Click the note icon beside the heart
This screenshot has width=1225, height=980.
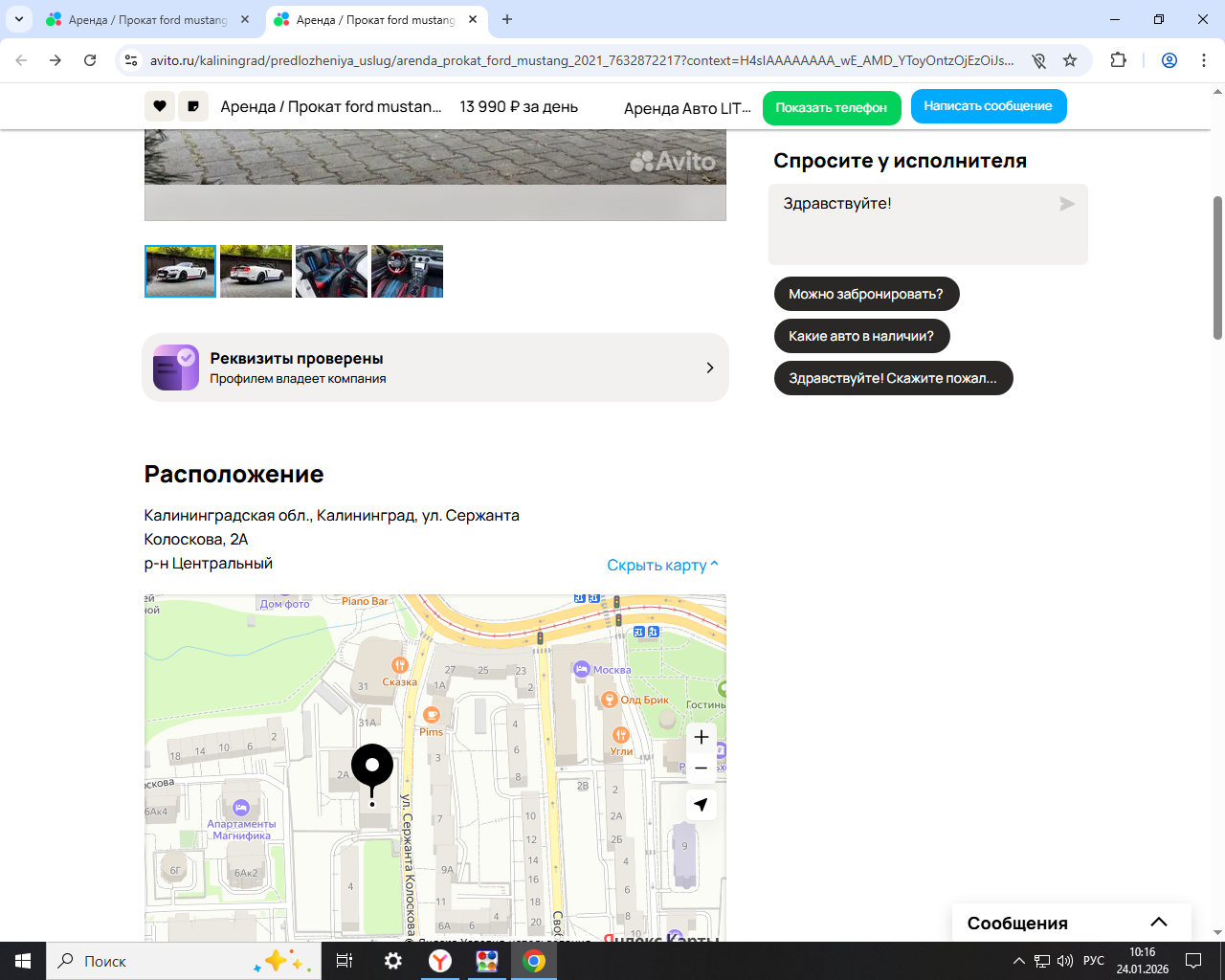click(x=193, y=106)
